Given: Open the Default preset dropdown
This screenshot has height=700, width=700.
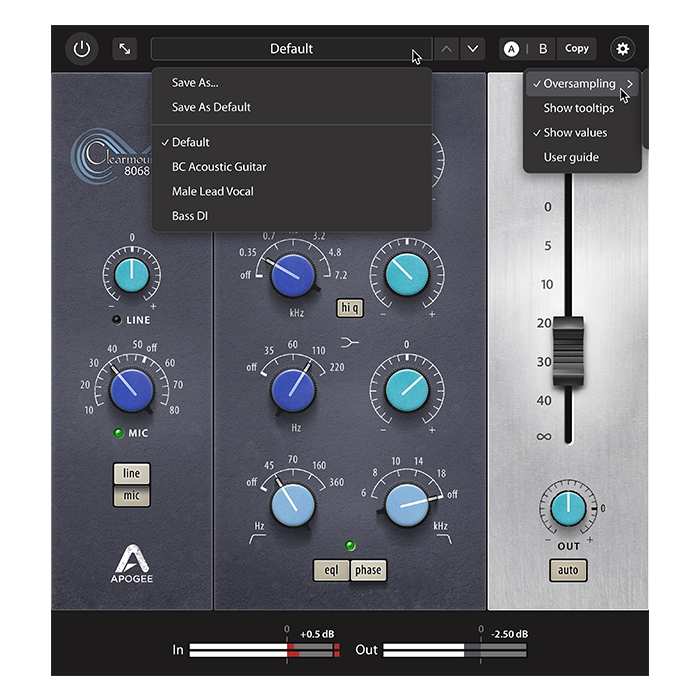Looking at the screenshot, I should tap(291, 49).
